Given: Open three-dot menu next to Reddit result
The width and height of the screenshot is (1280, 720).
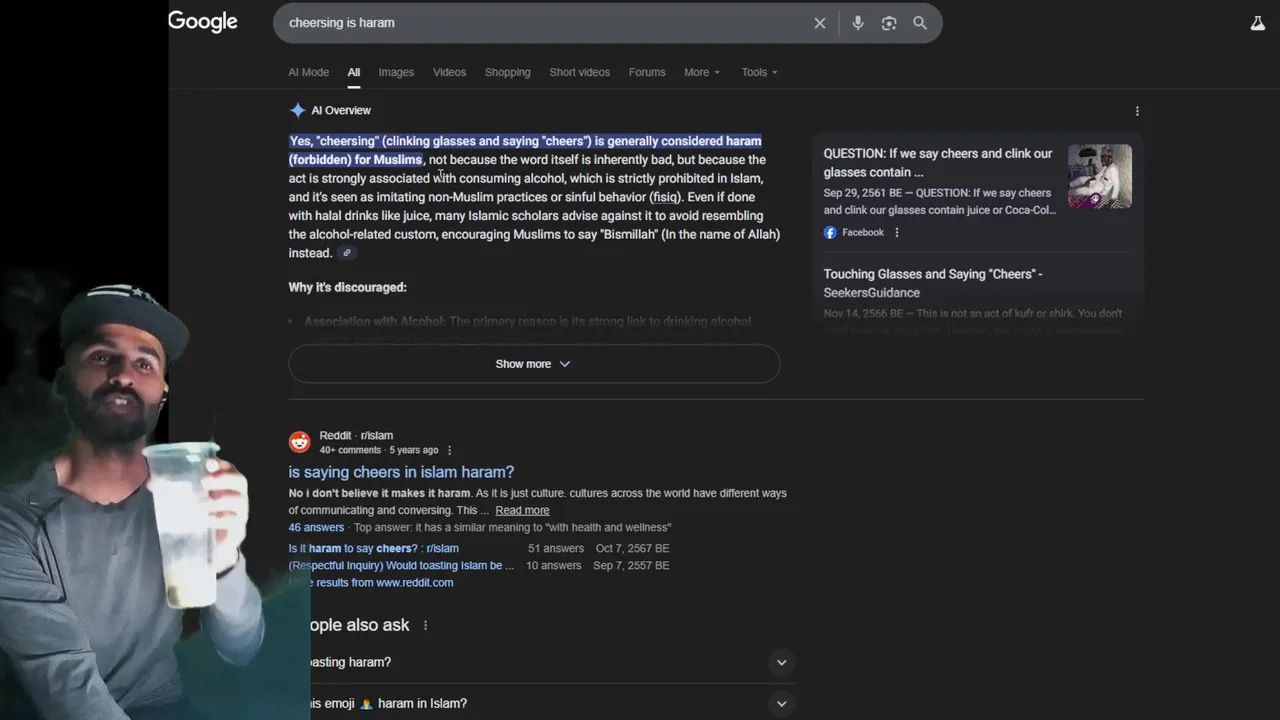Looking at the screenshot, I should pyautogui.click(x=449, y=450).
